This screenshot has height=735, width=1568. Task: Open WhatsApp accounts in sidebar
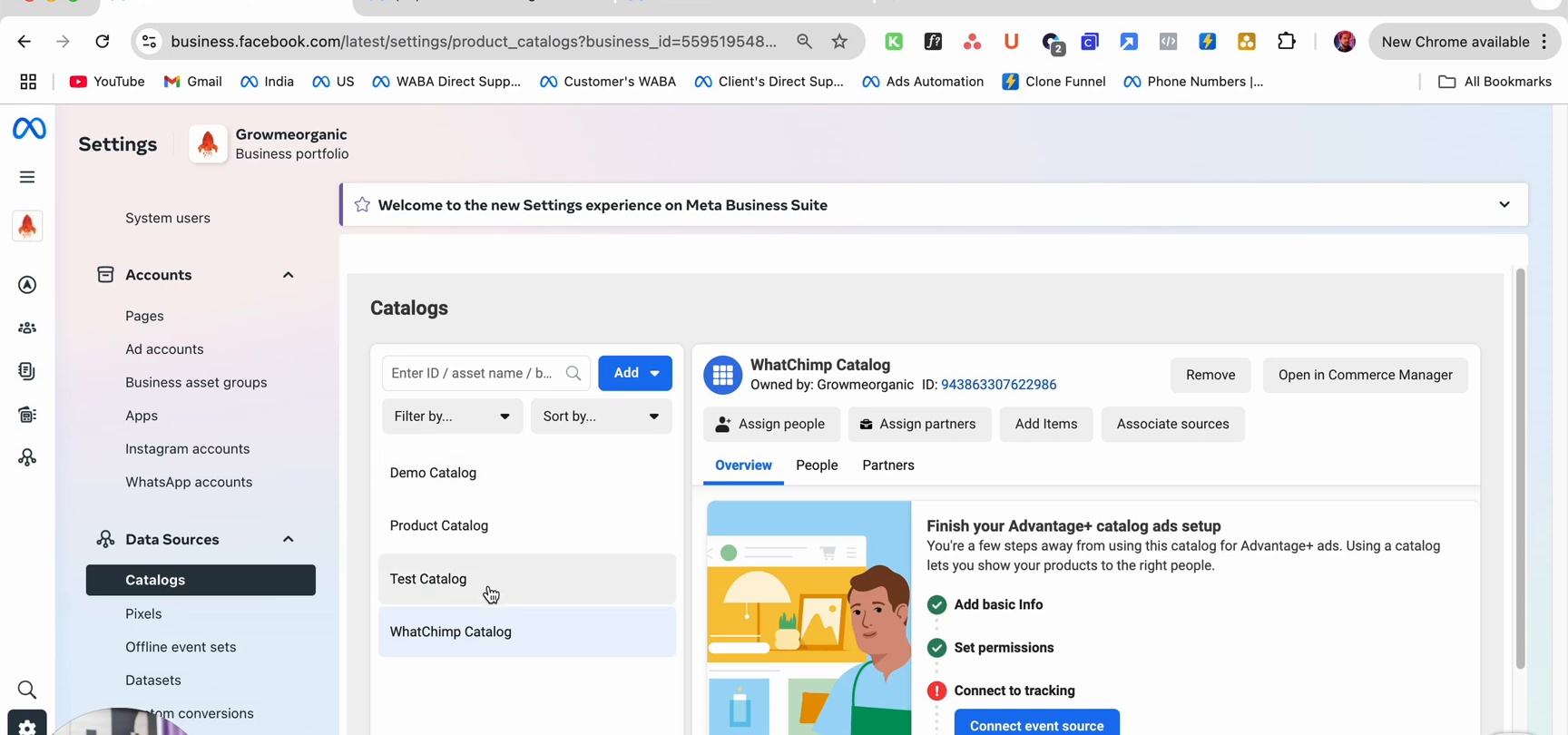189,482
